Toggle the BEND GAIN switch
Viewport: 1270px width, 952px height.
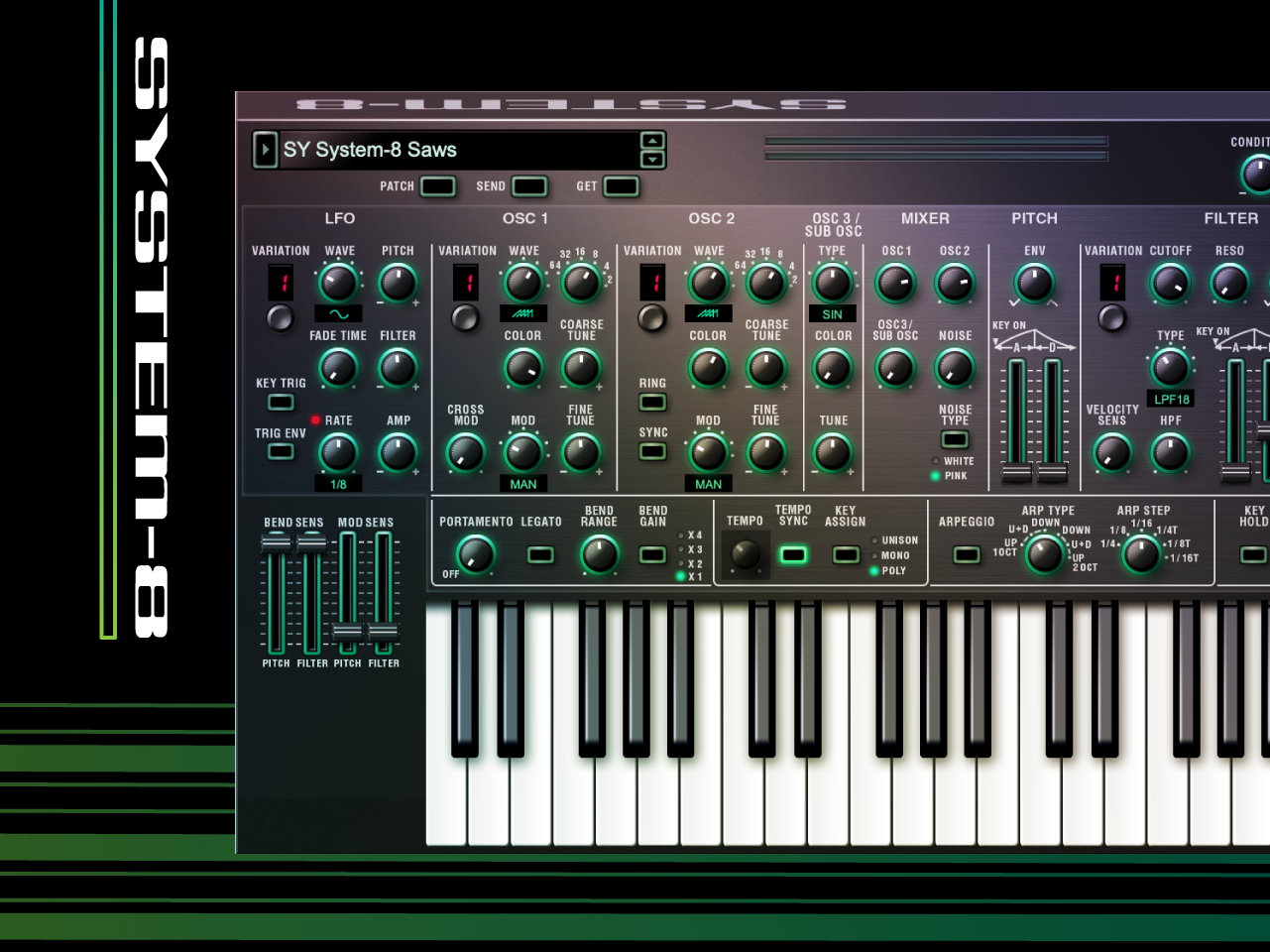[x=652, y=554]
